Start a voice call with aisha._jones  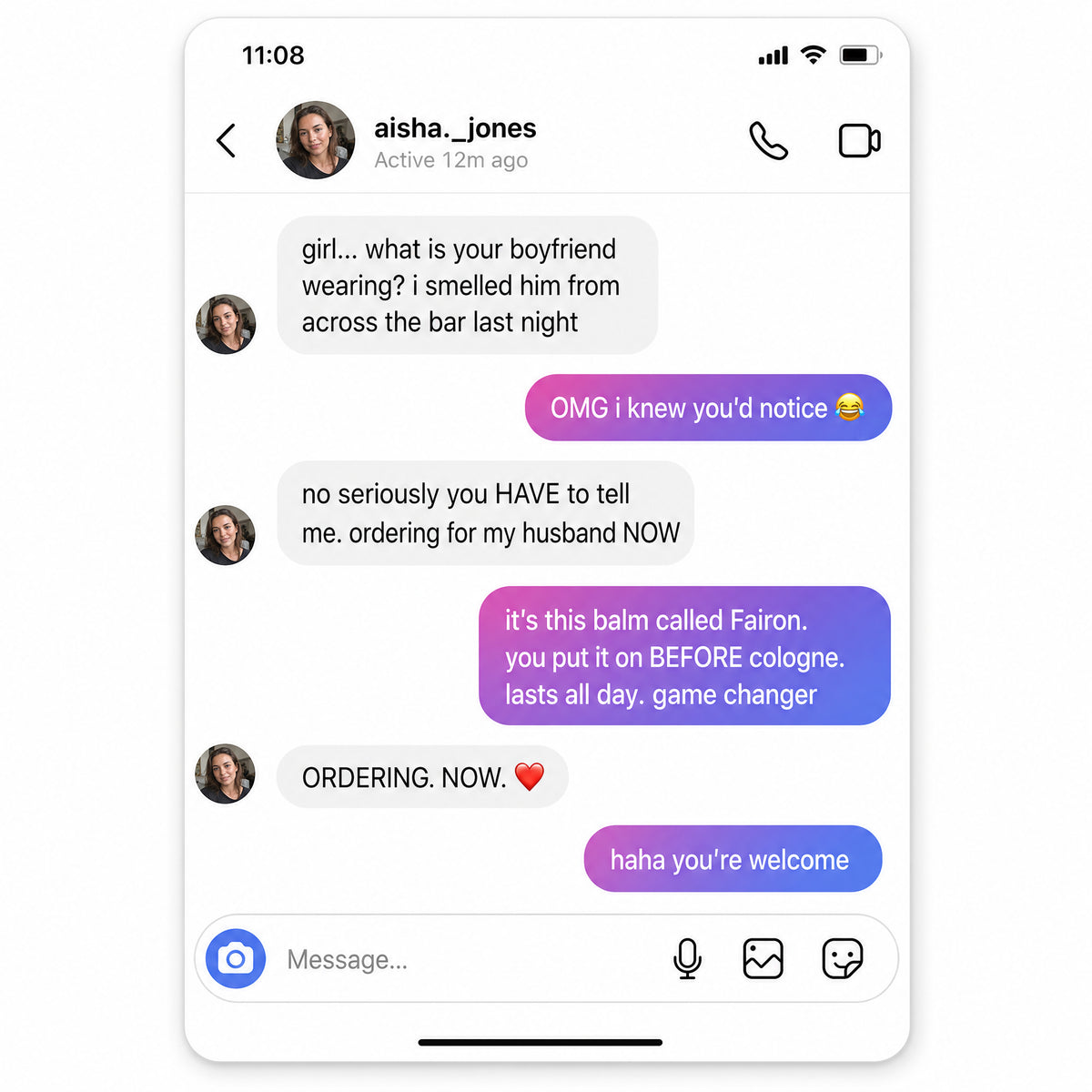(768, 141)
